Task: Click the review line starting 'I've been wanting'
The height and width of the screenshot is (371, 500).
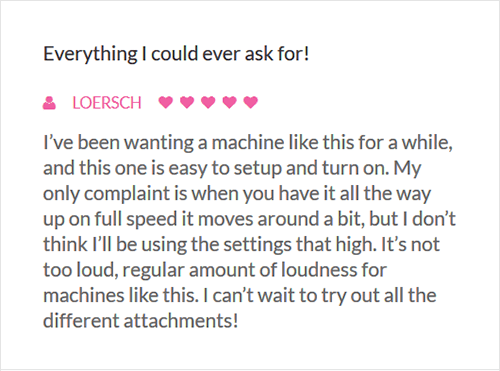Action: (248, 143)
